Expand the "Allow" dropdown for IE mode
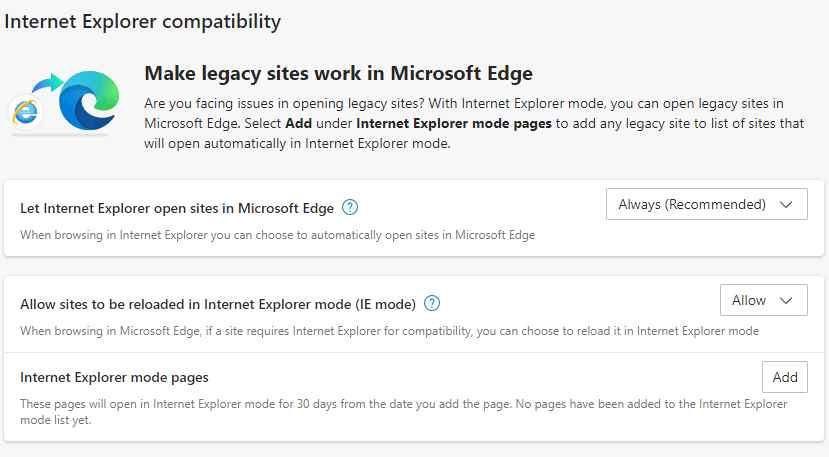 (x=763, y=300)
